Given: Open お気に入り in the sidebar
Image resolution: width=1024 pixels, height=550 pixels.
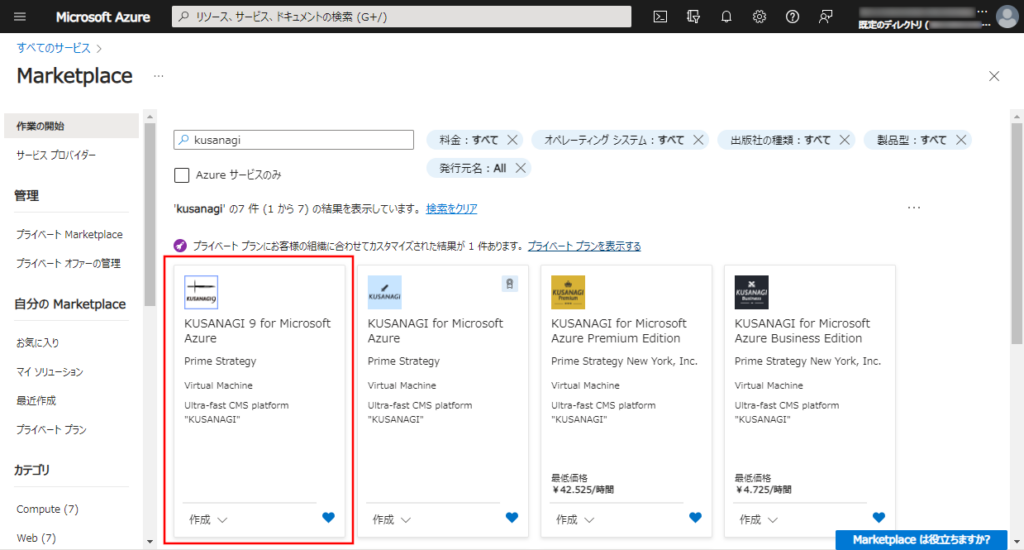Looking at the screenshot, I should click(x=37, y=342).
